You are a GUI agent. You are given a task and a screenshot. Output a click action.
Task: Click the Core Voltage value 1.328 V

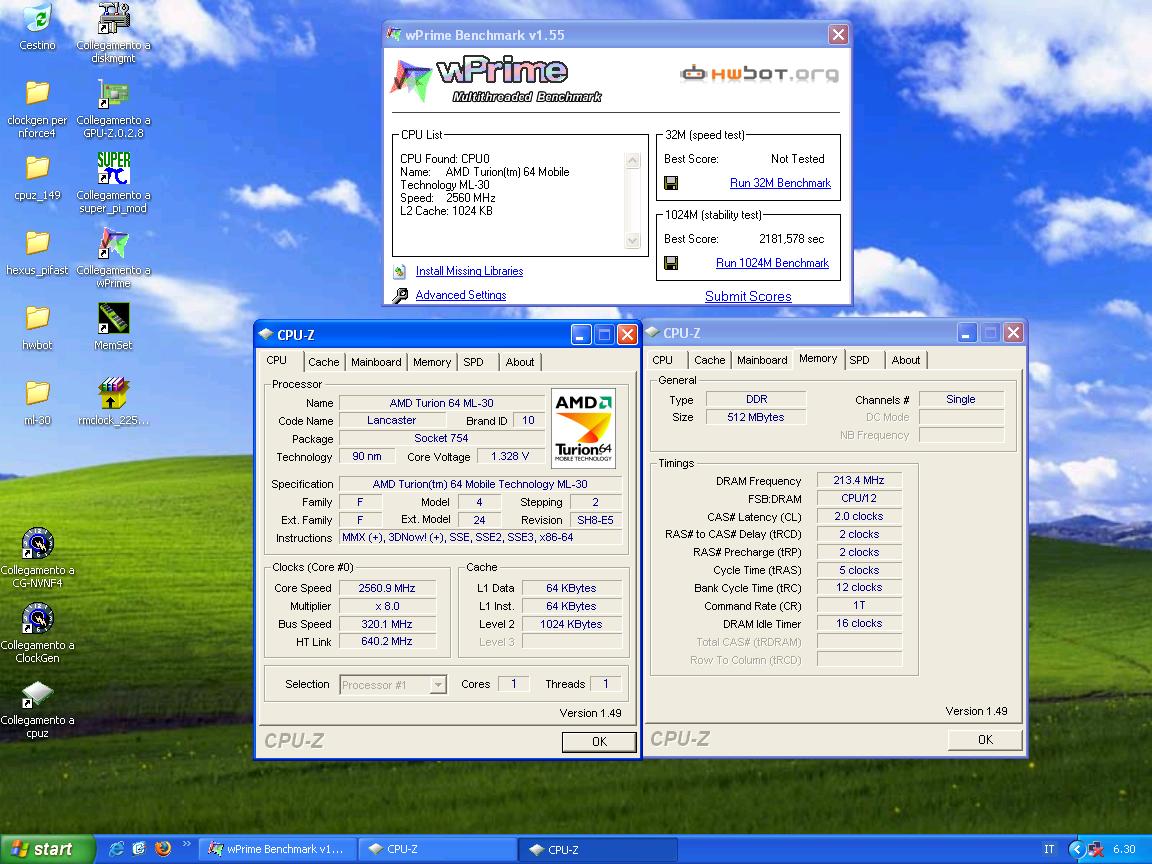[x=510, y=456]
